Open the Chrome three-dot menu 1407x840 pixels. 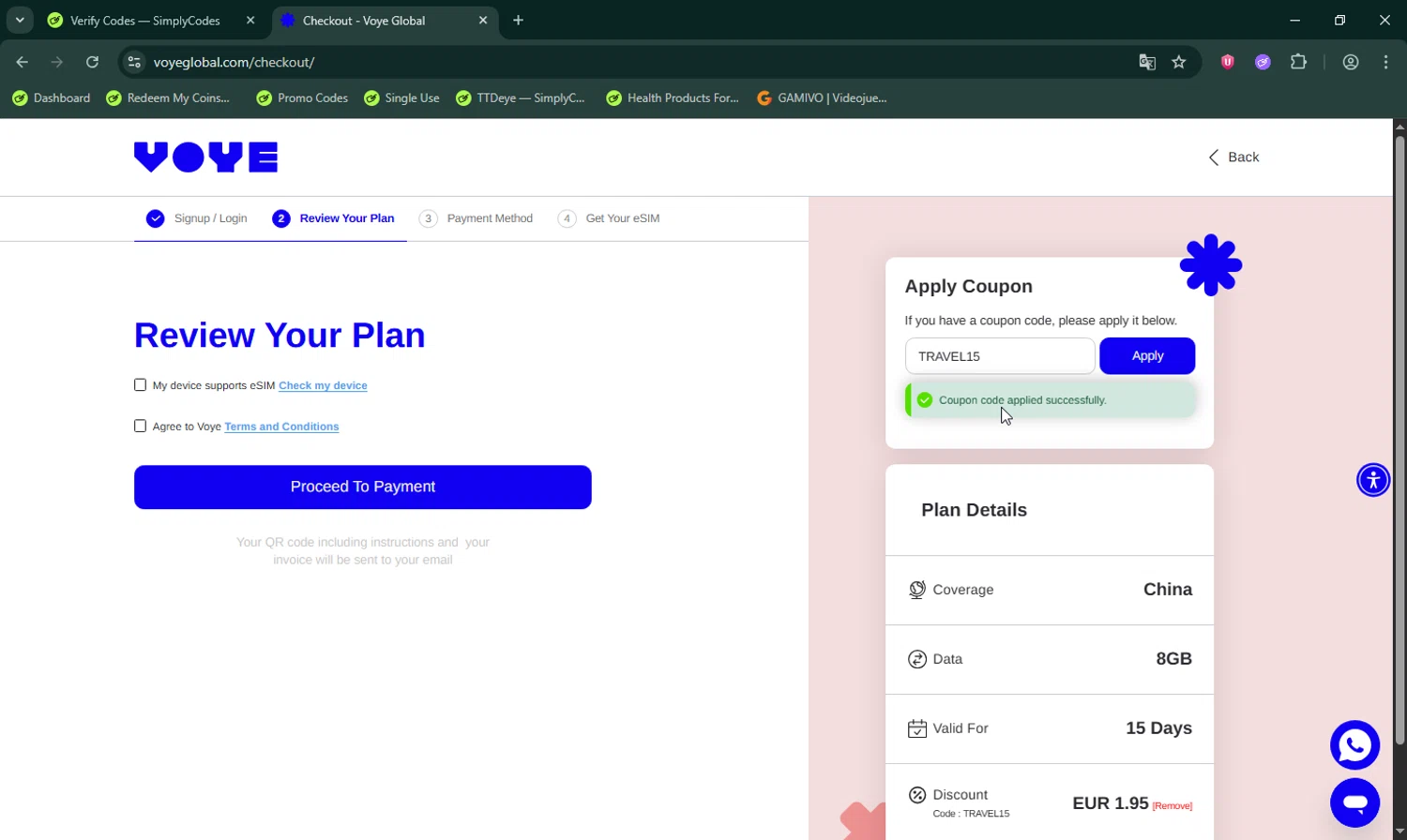(x=1385, y=62)
